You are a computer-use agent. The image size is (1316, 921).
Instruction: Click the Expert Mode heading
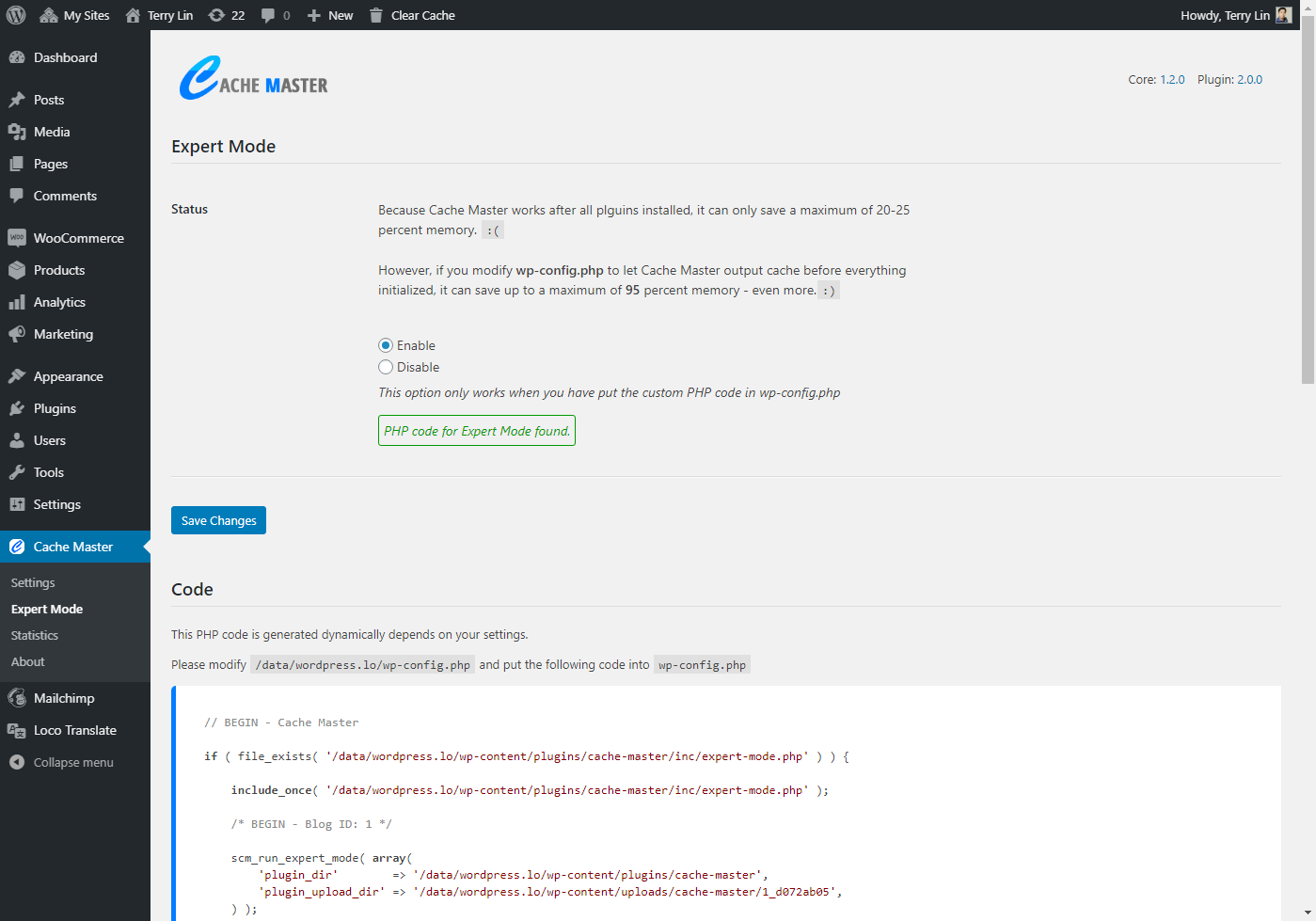click(x=223, y=146)
